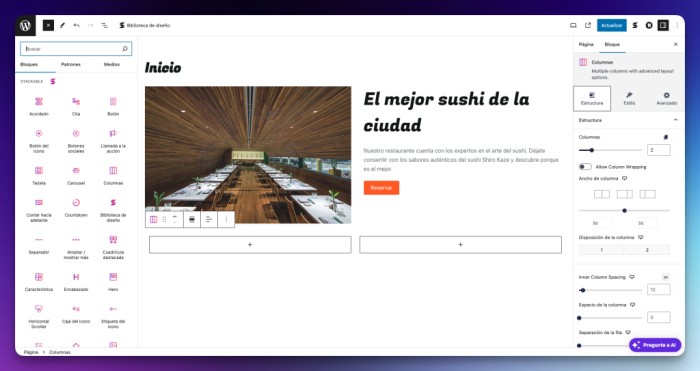Select the Bloques tab

point(29,65)
